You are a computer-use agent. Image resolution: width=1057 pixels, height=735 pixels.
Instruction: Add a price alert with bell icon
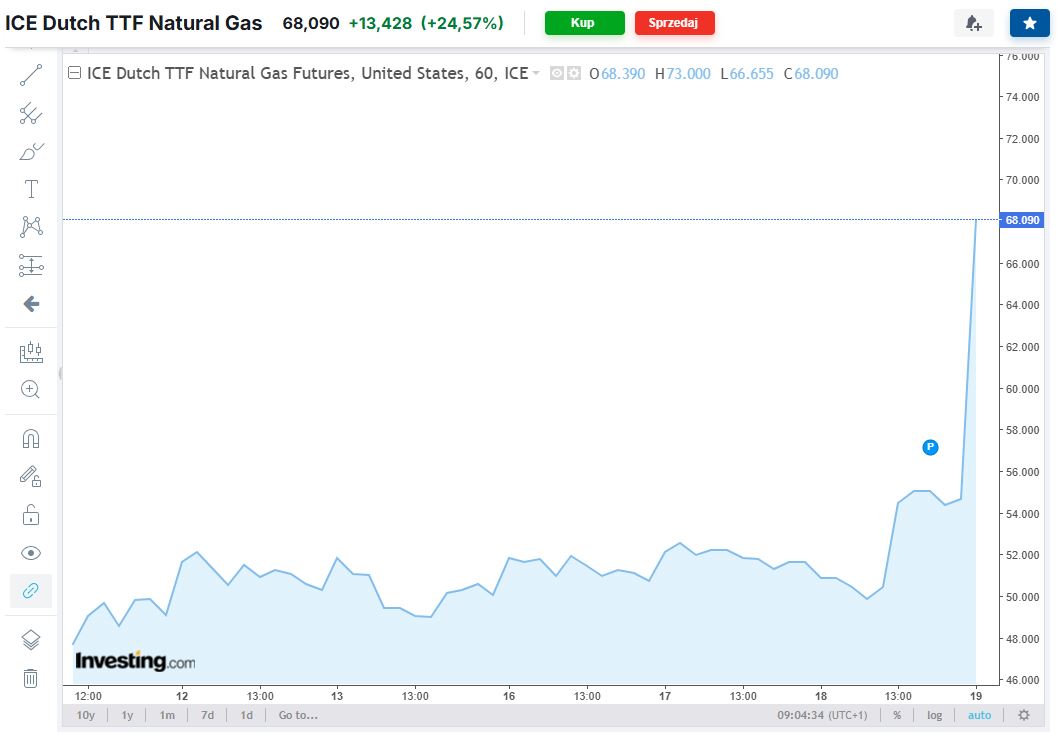pos(973,23)
